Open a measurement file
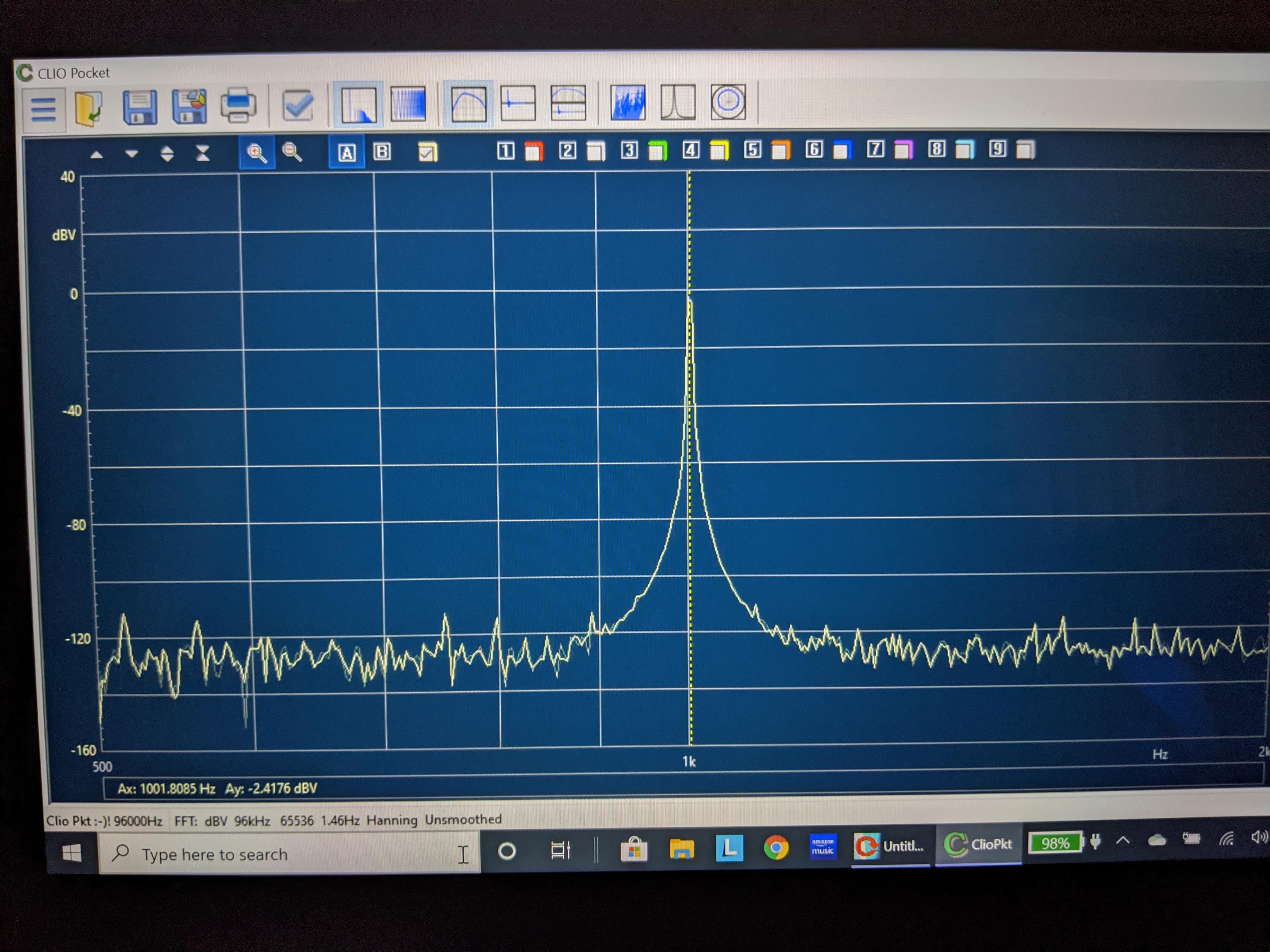1270x952 pixels. point(89,108)
